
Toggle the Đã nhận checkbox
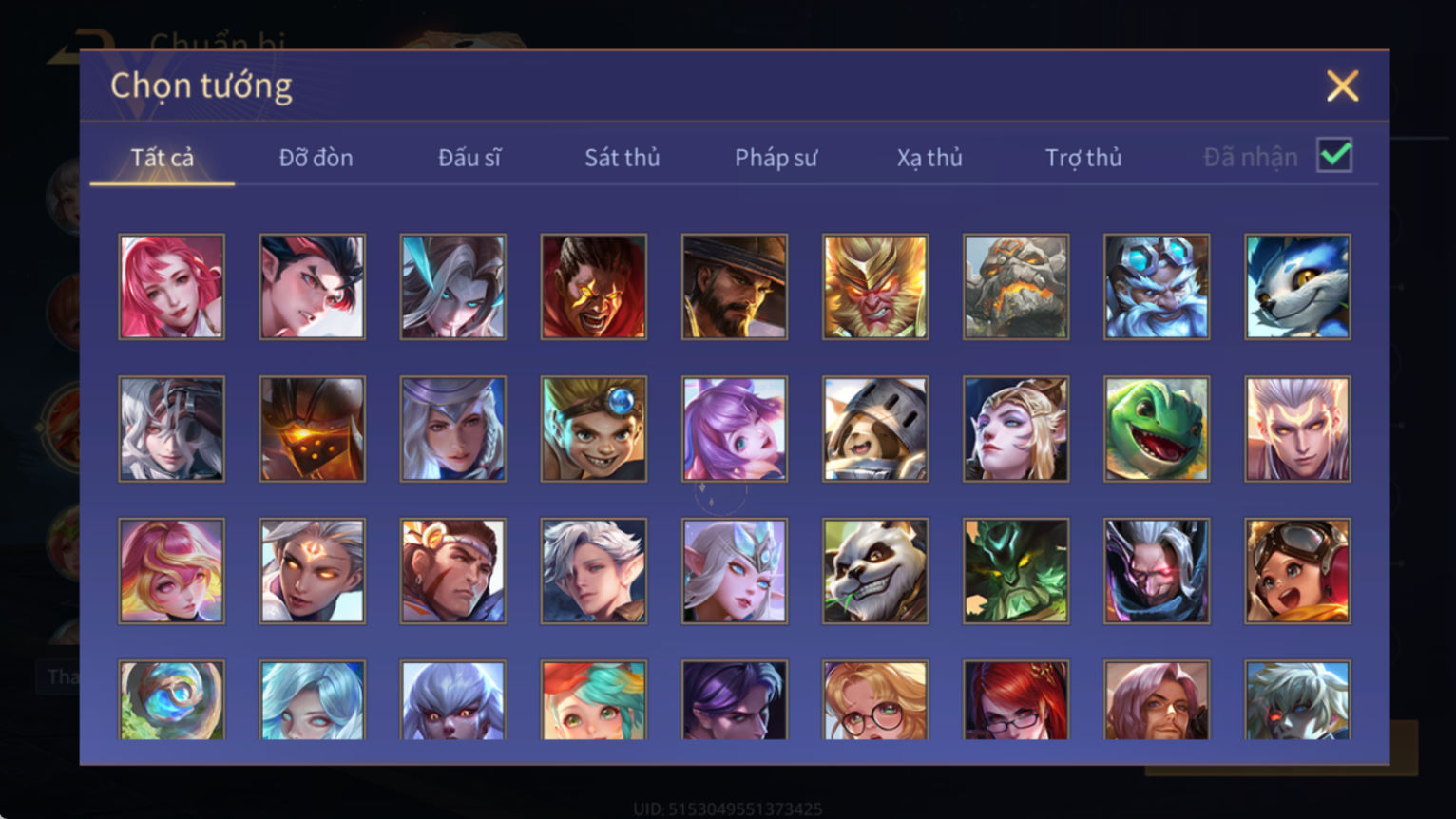(1334, 155)
